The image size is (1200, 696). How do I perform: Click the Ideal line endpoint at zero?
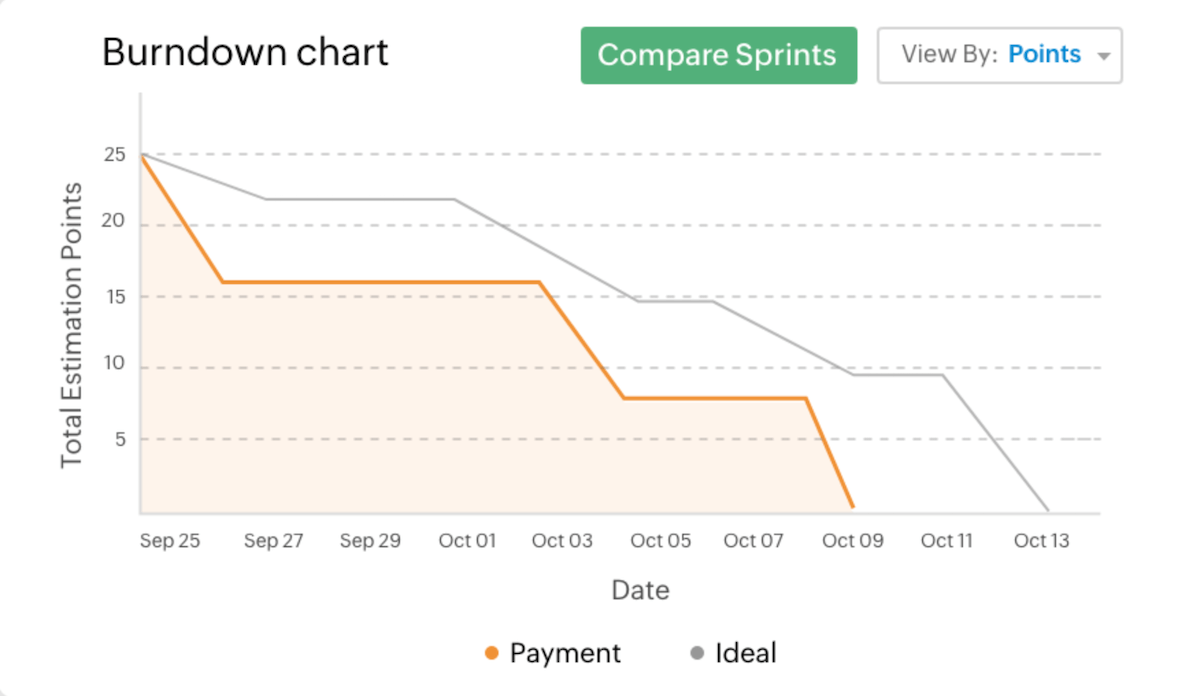[1047, 510]
